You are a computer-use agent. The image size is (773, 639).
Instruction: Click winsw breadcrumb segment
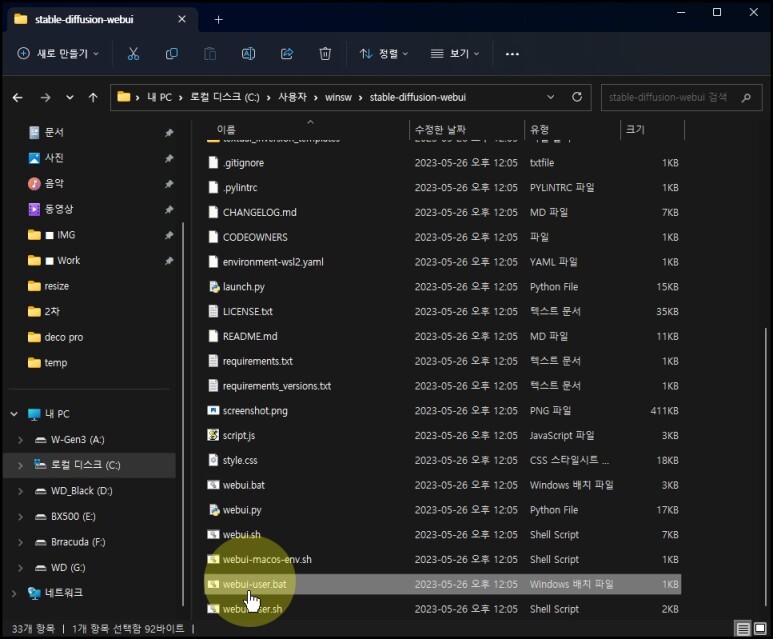tap(338, 97)
